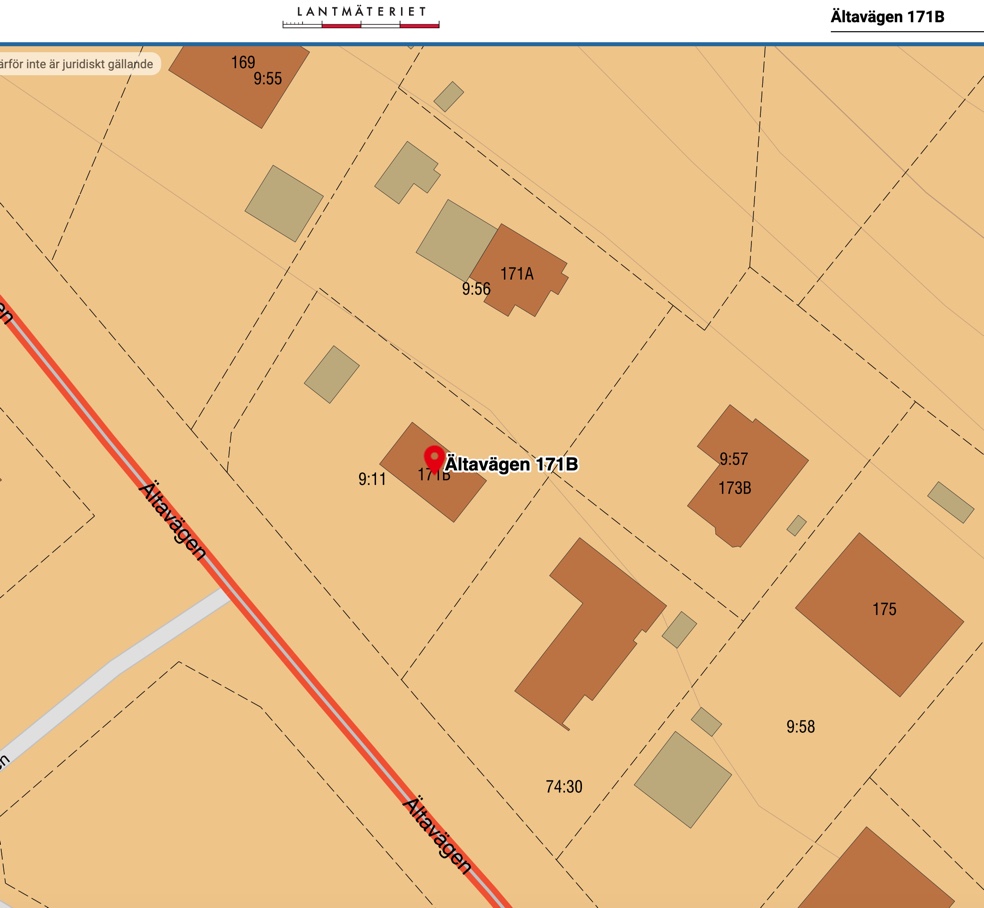The width and height of the screenshot is (984, 908).
Task: Select the building labeled 175
Action: point(883,609)
